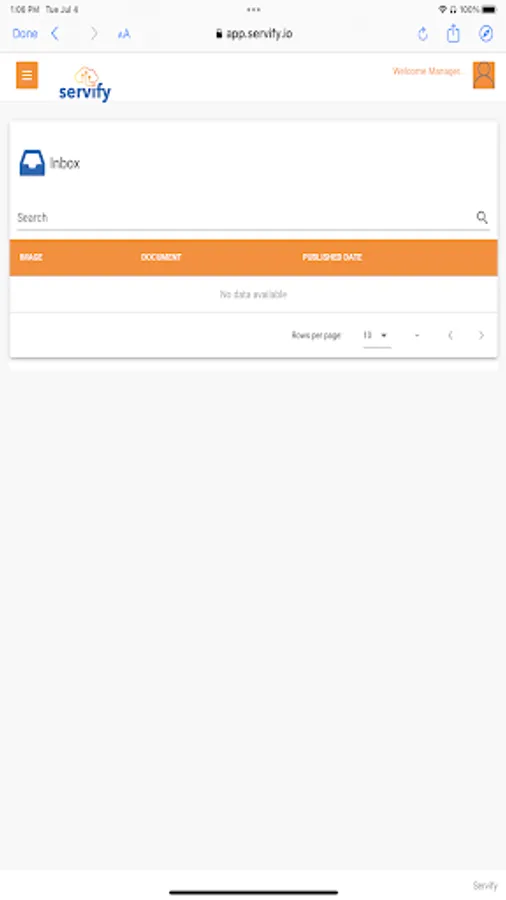This screenshot has width=506, height=900.
Task: Sort by Document column header
Action: pos(161,257)
